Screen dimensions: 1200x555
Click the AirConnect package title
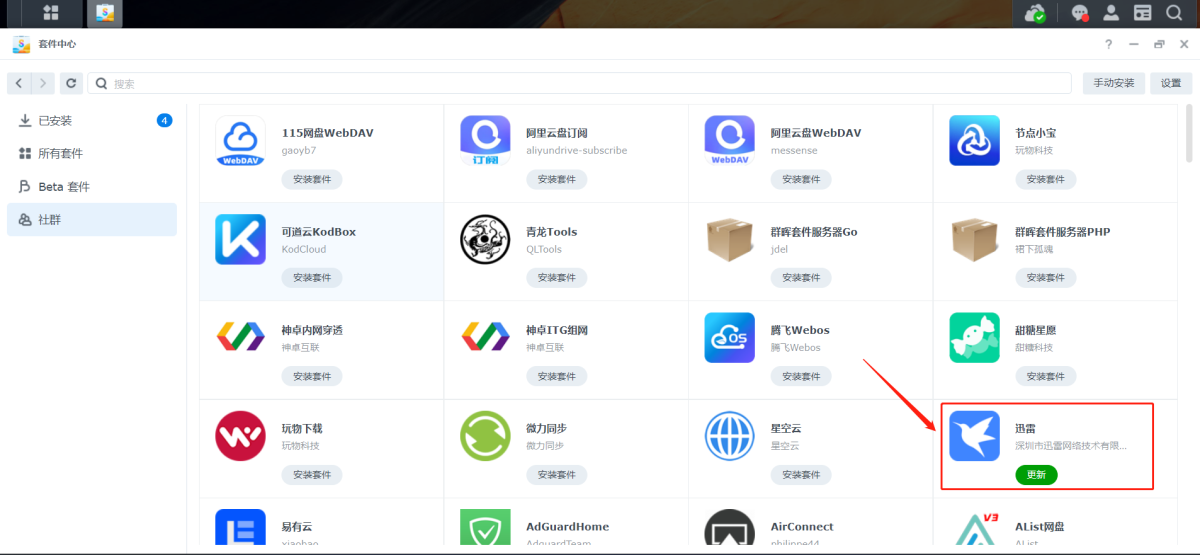[802, 527]
